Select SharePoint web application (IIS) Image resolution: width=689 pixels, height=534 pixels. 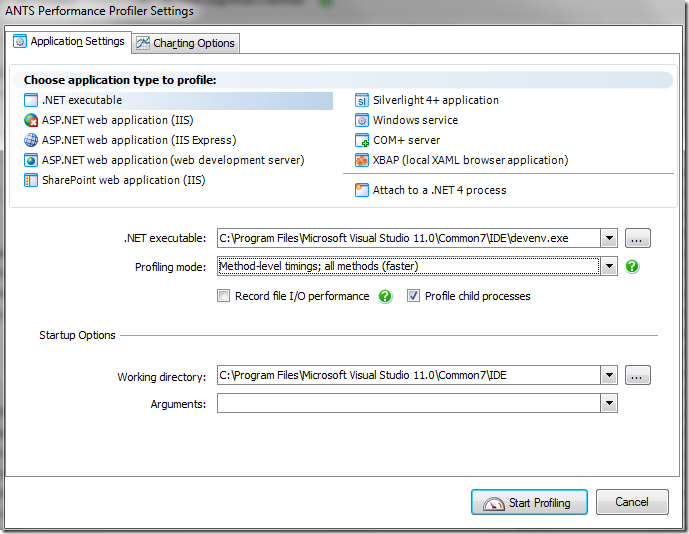click(x=115, y=180)
